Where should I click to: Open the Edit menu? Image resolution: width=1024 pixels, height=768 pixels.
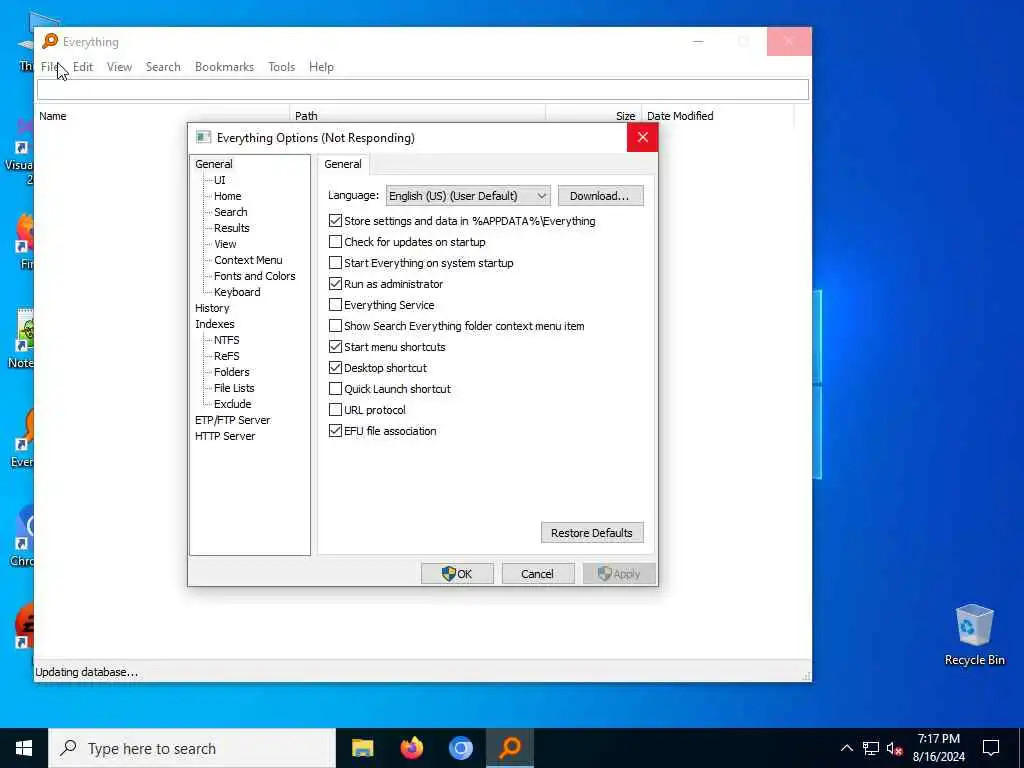83,67
